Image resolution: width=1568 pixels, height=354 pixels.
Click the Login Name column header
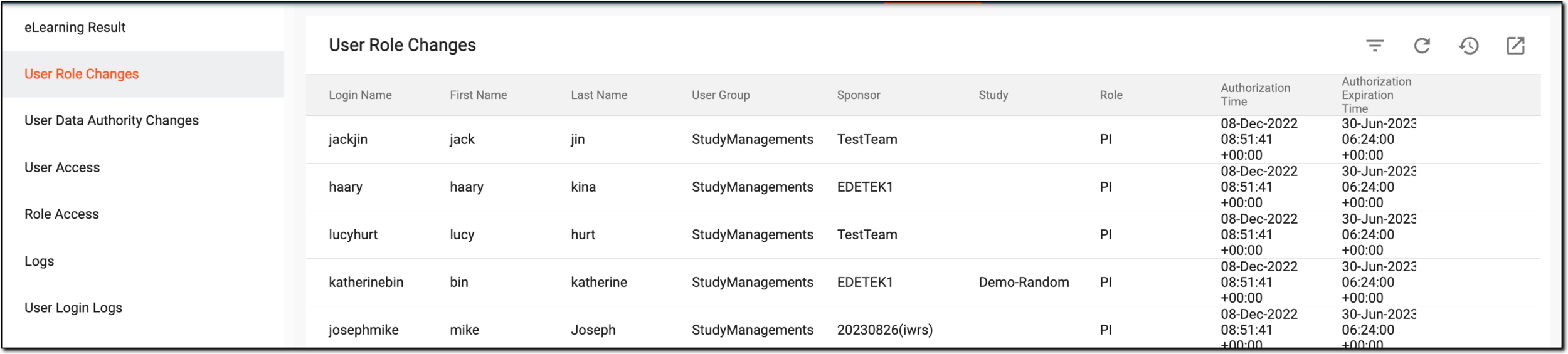coord(360,95)
